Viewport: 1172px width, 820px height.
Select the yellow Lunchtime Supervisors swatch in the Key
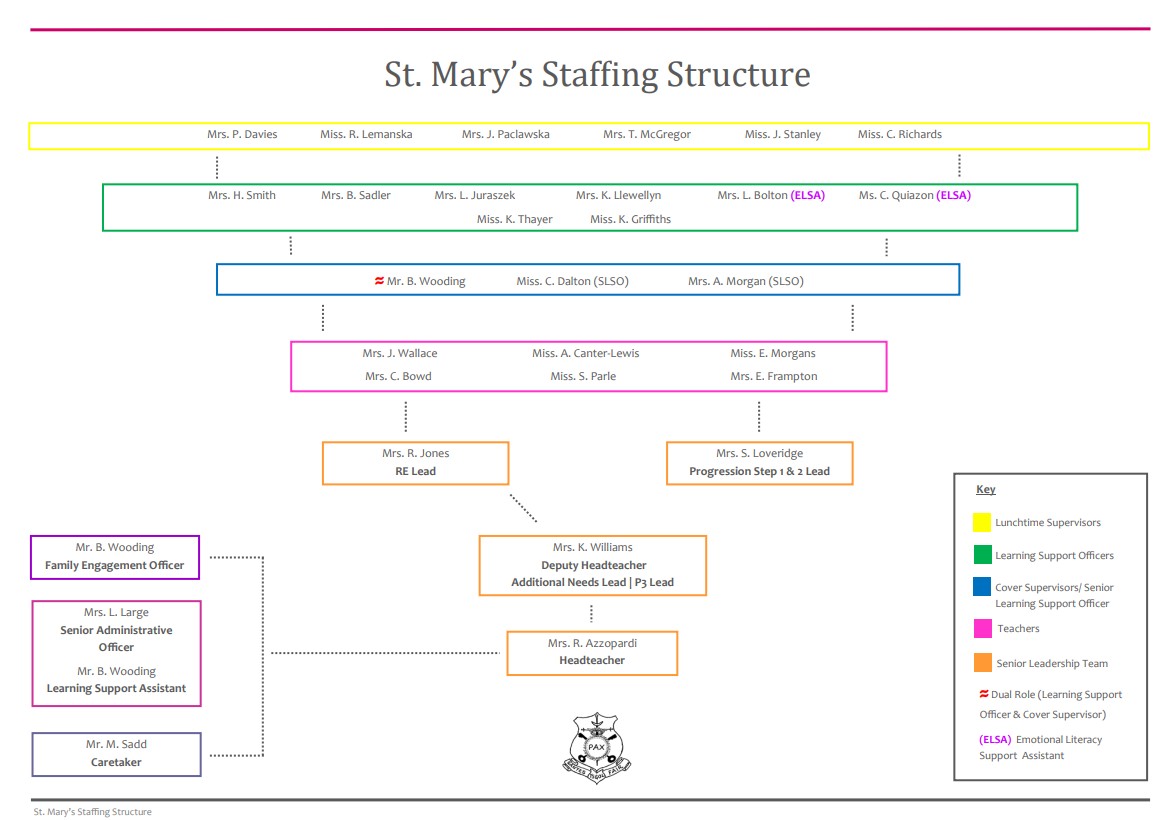(x=982, y=522)
